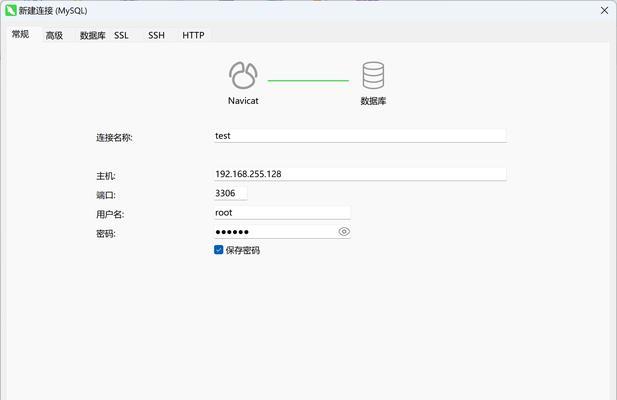Click the 保存密码 label text
617x400 pixels.
[x=243, y=251]
